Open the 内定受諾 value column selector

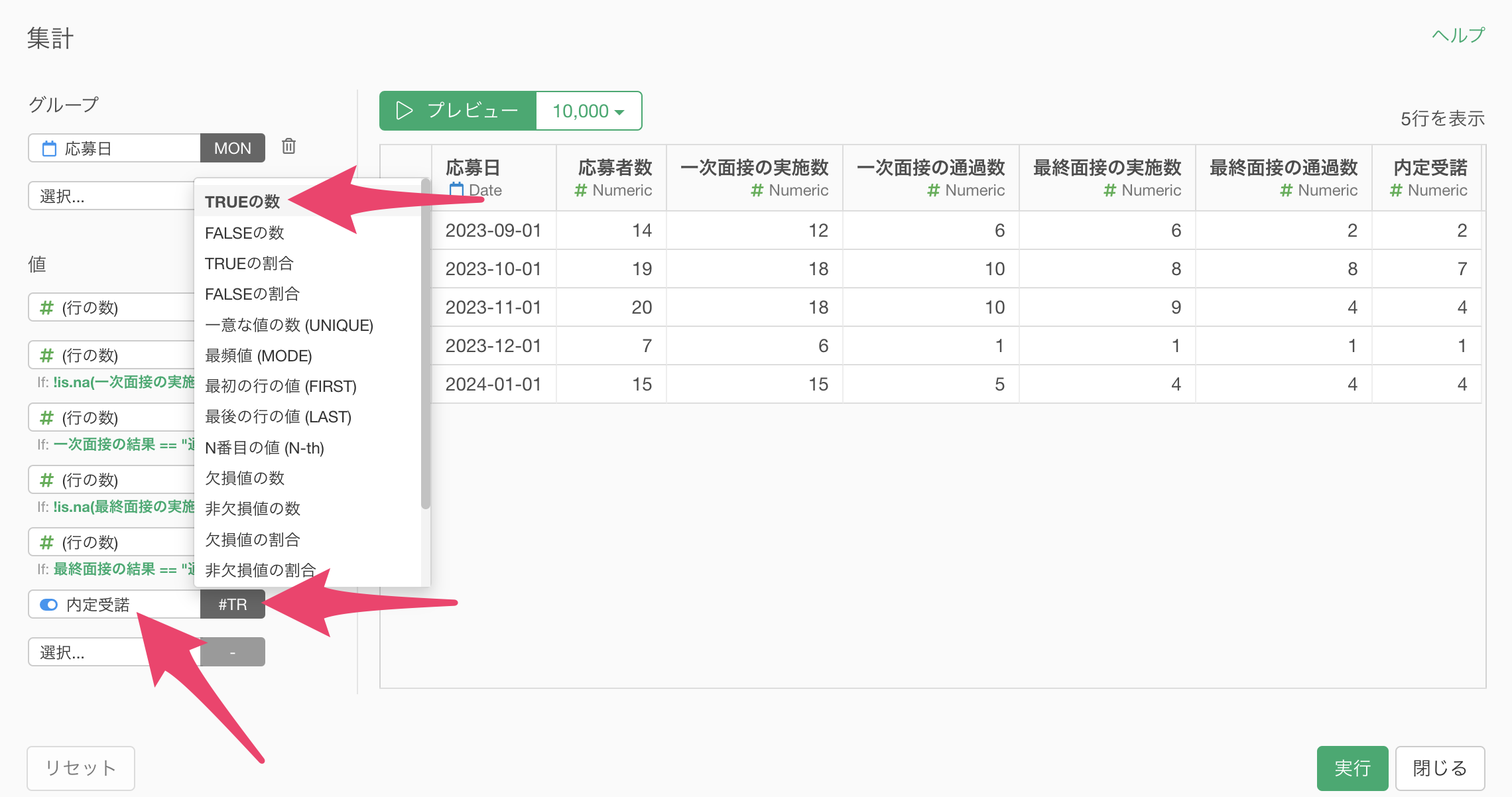click(x=114, y=605)
